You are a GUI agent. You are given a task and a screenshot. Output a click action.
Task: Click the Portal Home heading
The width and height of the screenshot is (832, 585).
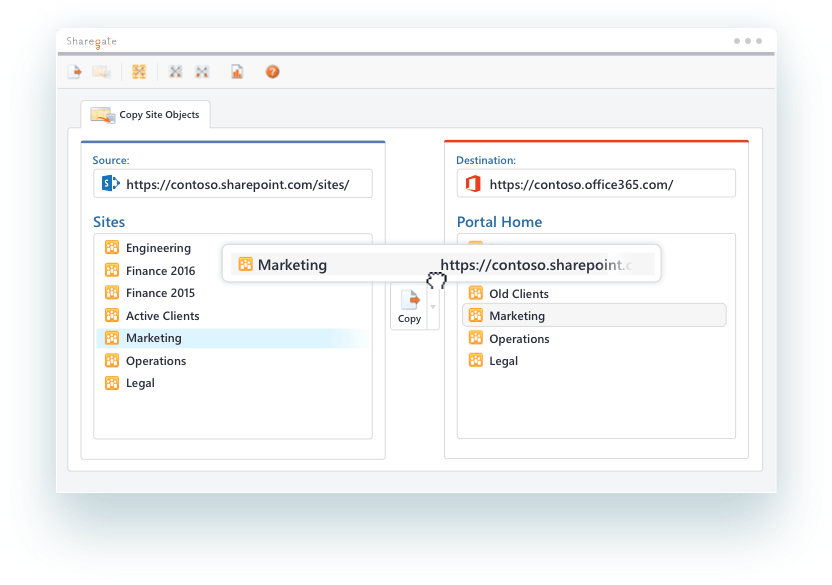coord(499,222)
